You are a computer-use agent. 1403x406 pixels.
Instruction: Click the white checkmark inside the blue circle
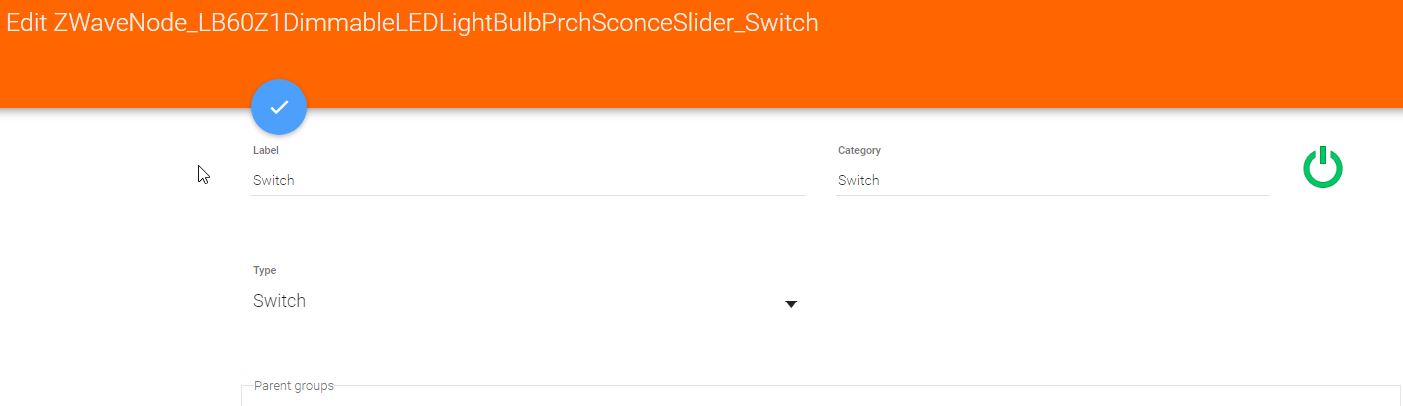(279, 107)
